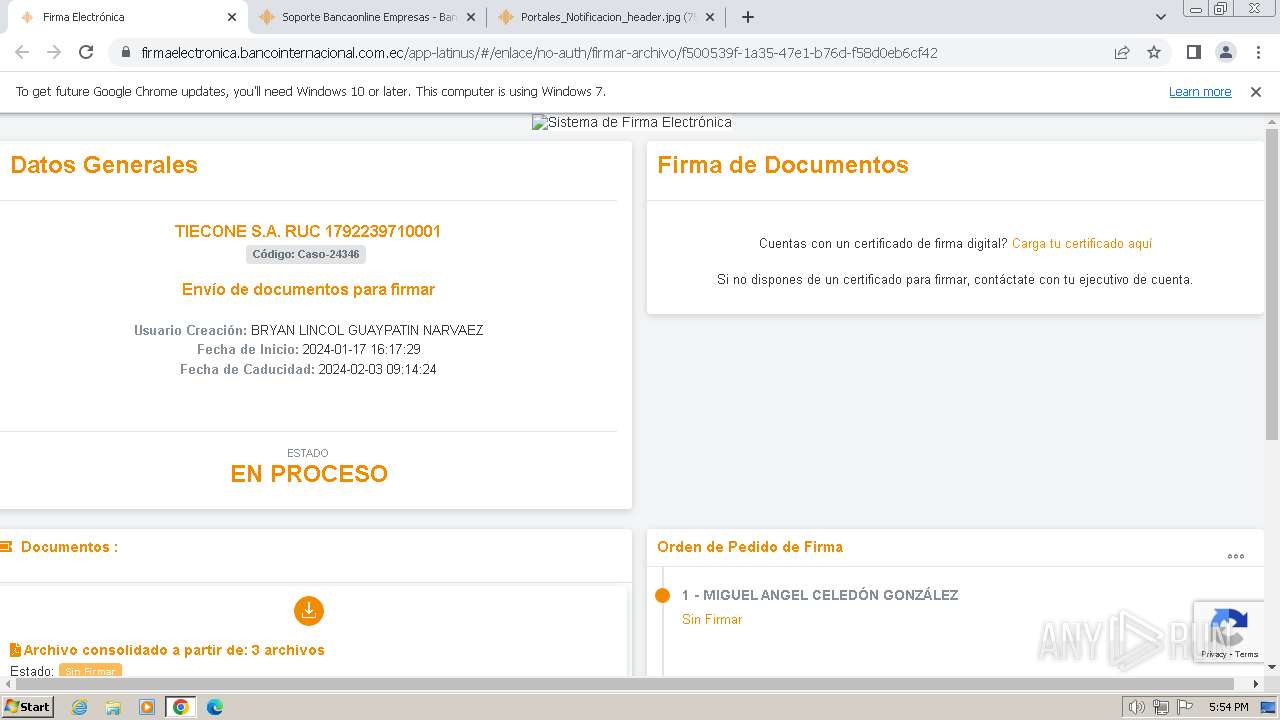Click Archivo consolidado a partir de: 3 archivos
The height and width of the screenshot is (720, 1280).
(x=174, y=650)
